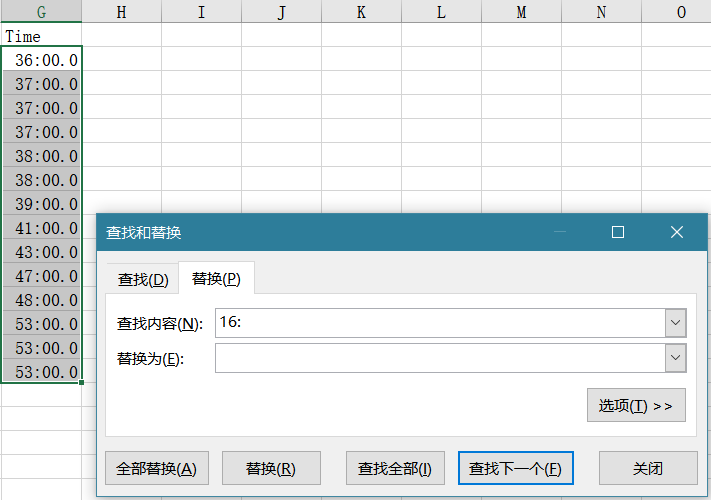Select the cell showing 41:00.0
Viewport: 711px width, 500px height.
41,228
